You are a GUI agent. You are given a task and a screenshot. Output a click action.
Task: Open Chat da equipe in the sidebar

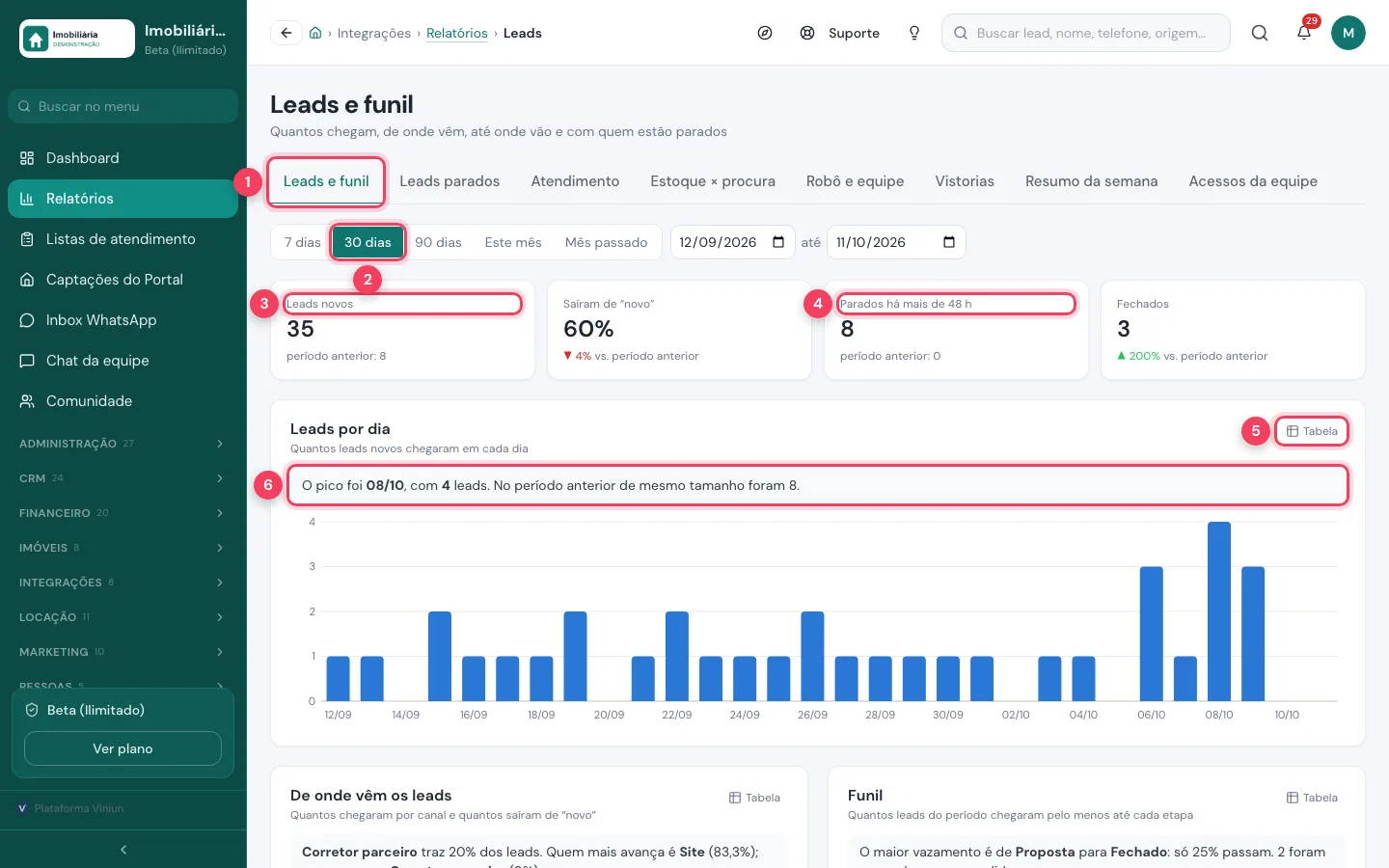(123, 361)
